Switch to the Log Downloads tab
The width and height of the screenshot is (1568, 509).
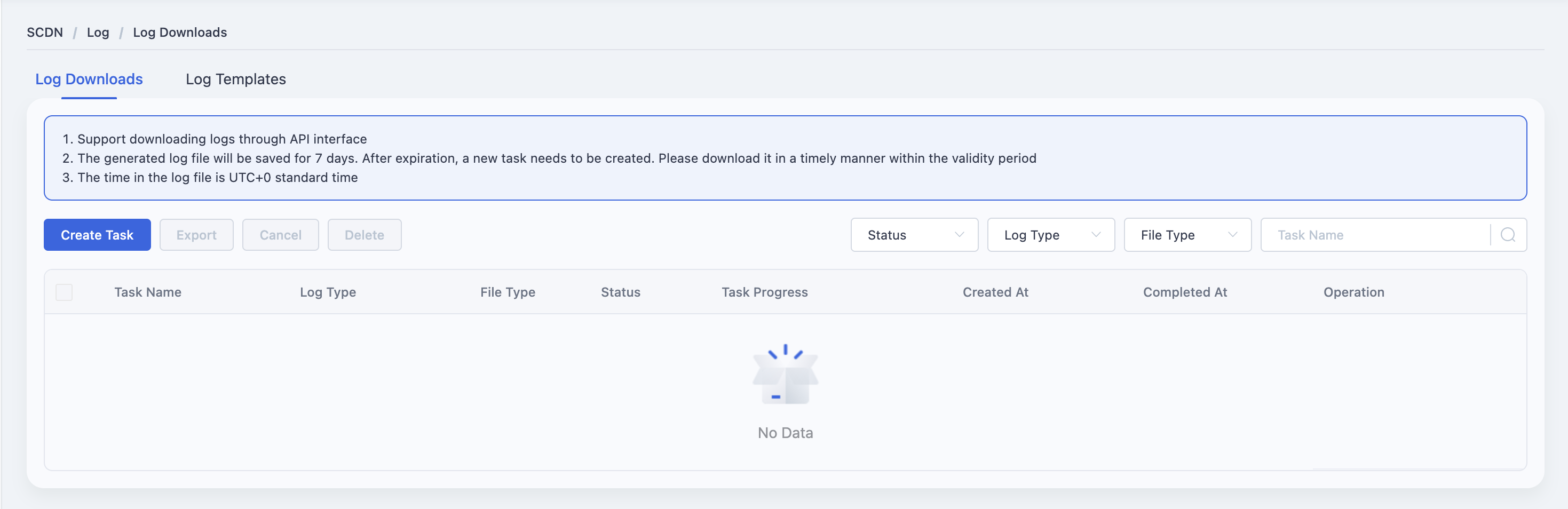click(x=89, y=79)
